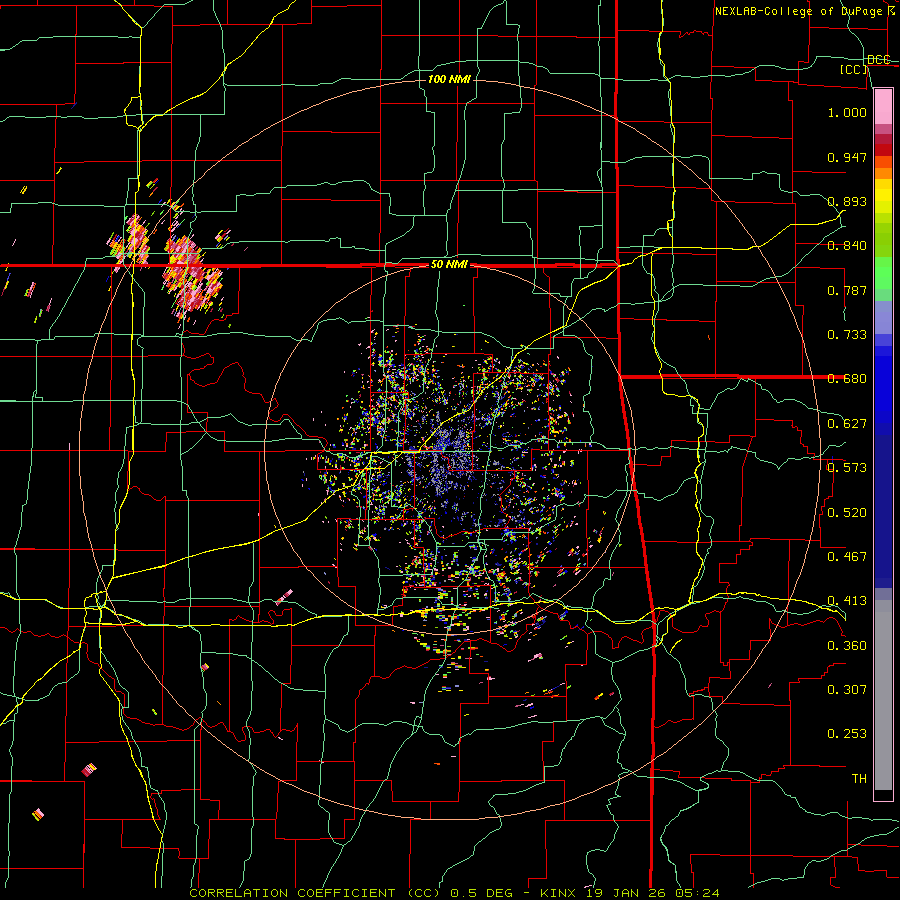This screenshot has height=900, width=900.
Task: Select the 0.947 value on the color scale
Action: [x=847, y=157]
